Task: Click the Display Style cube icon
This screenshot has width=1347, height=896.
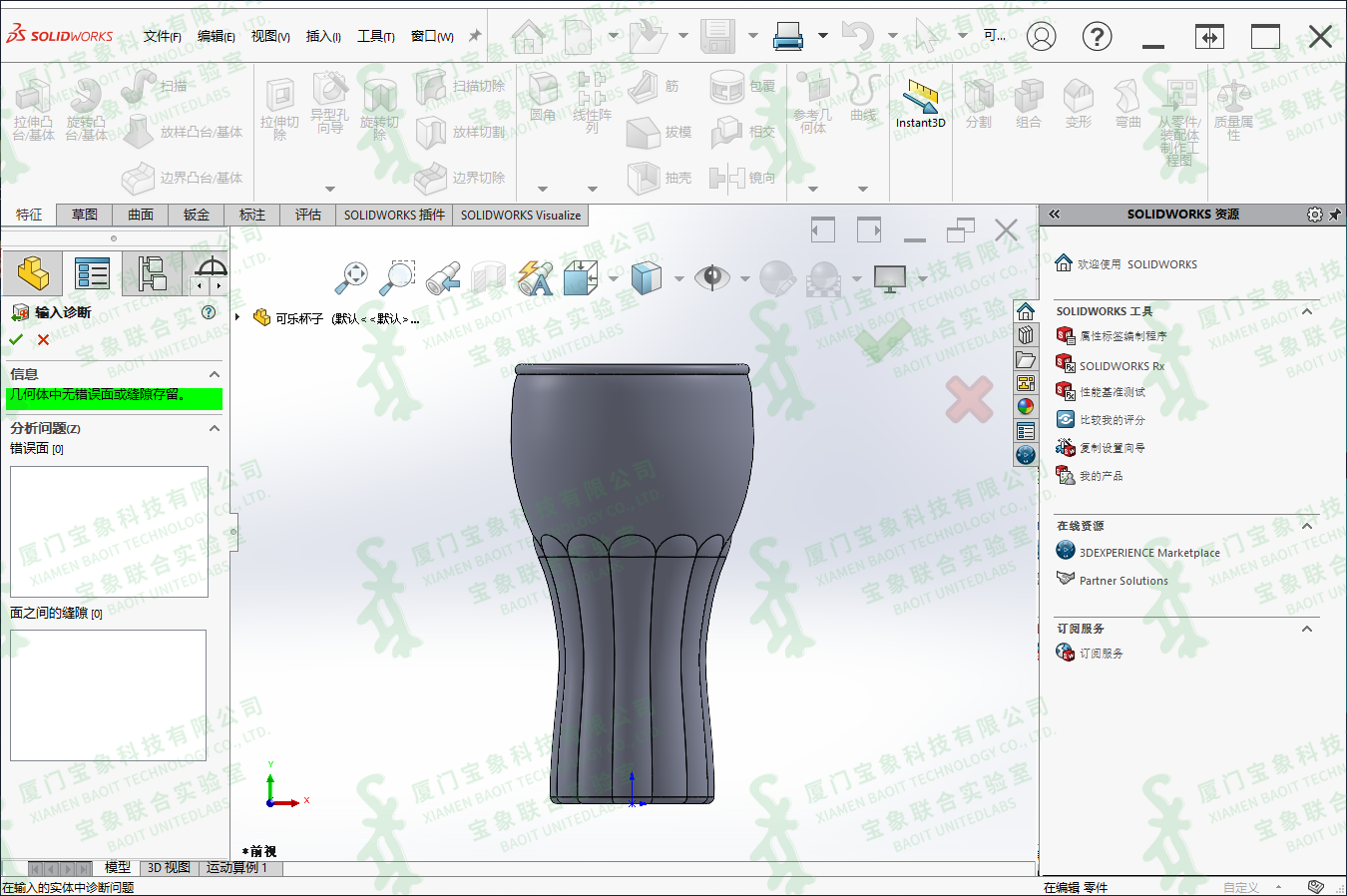Action: pos(647,277)
